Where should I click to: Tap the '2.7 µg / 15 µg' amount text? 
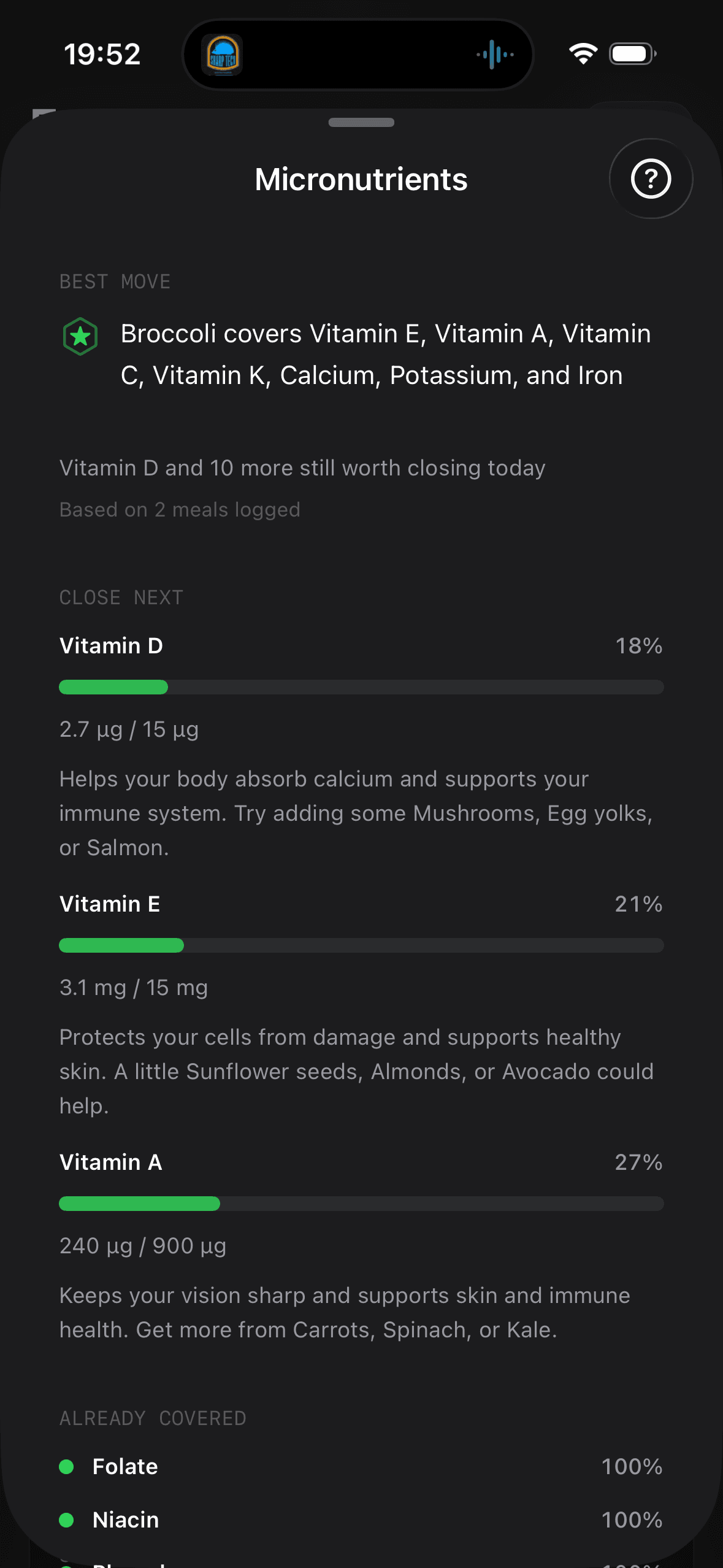click(x=129, y=729)
